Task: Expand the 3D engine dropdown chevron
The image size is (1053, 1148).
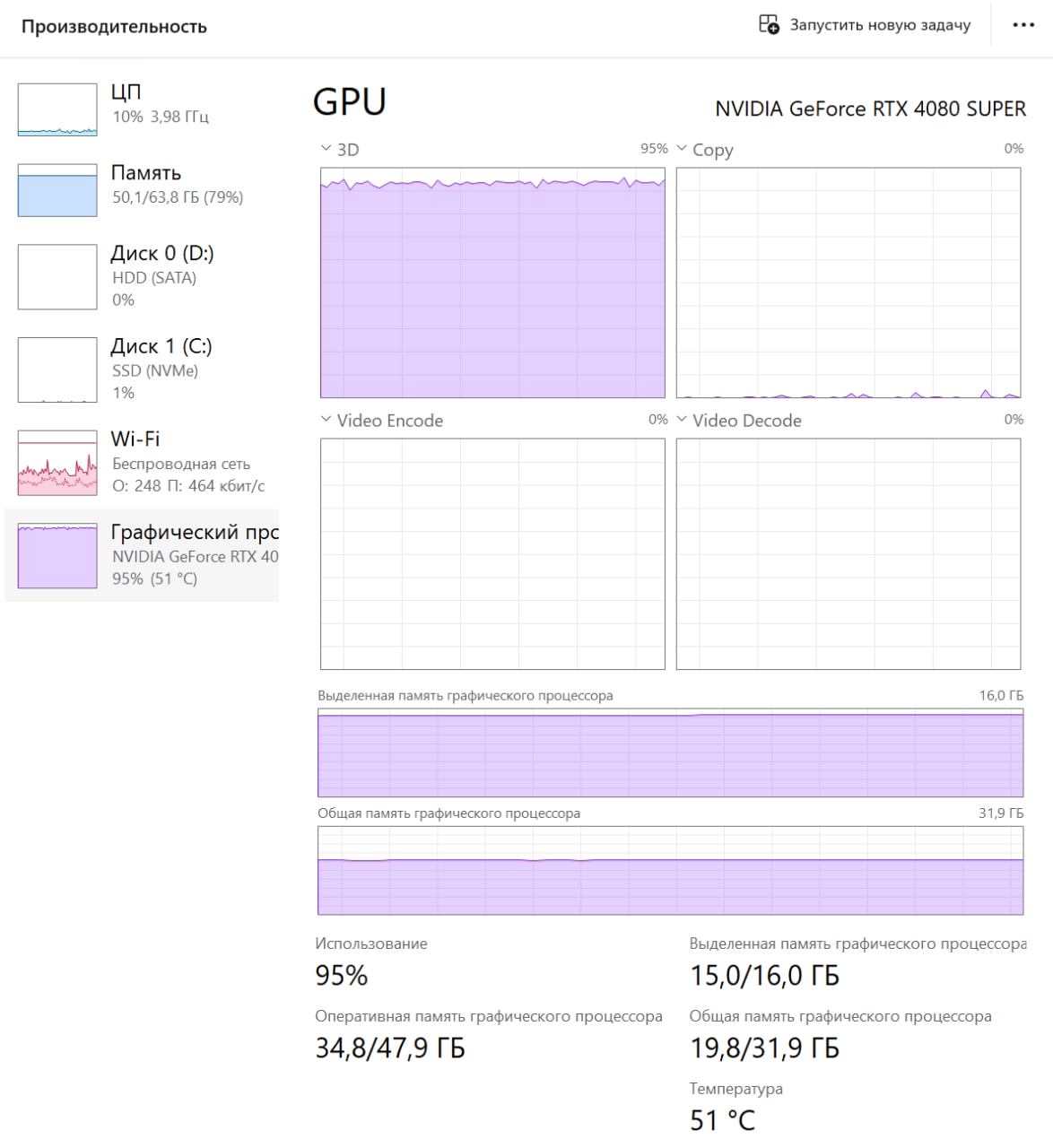Action: (326, 149)
